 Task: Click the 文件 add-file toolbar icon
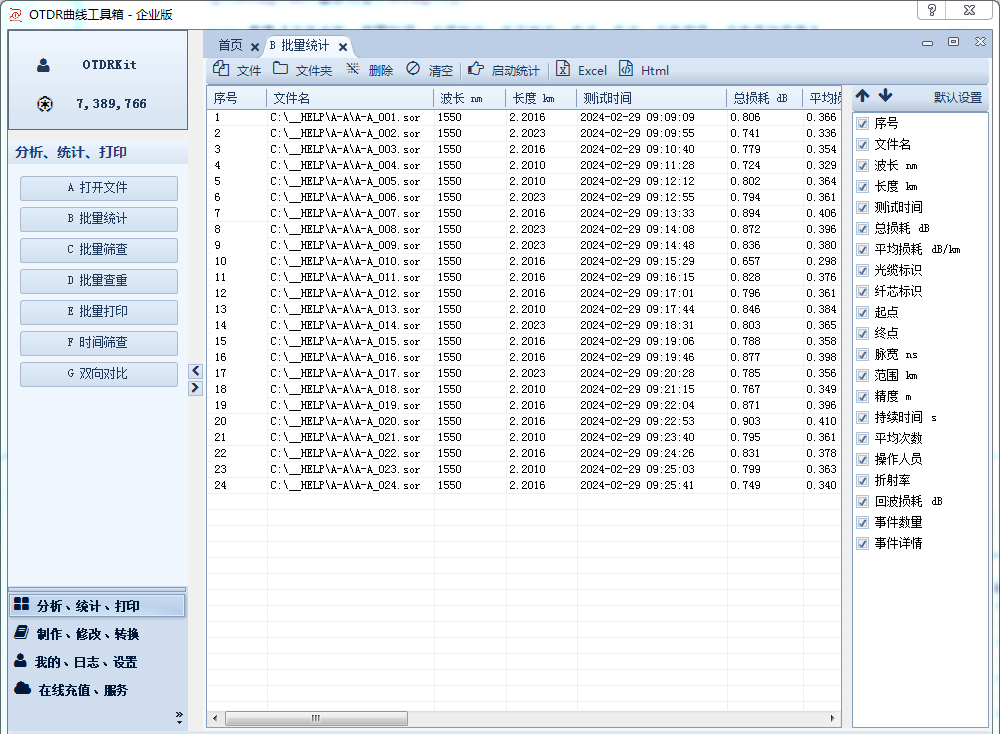(221, 69)
